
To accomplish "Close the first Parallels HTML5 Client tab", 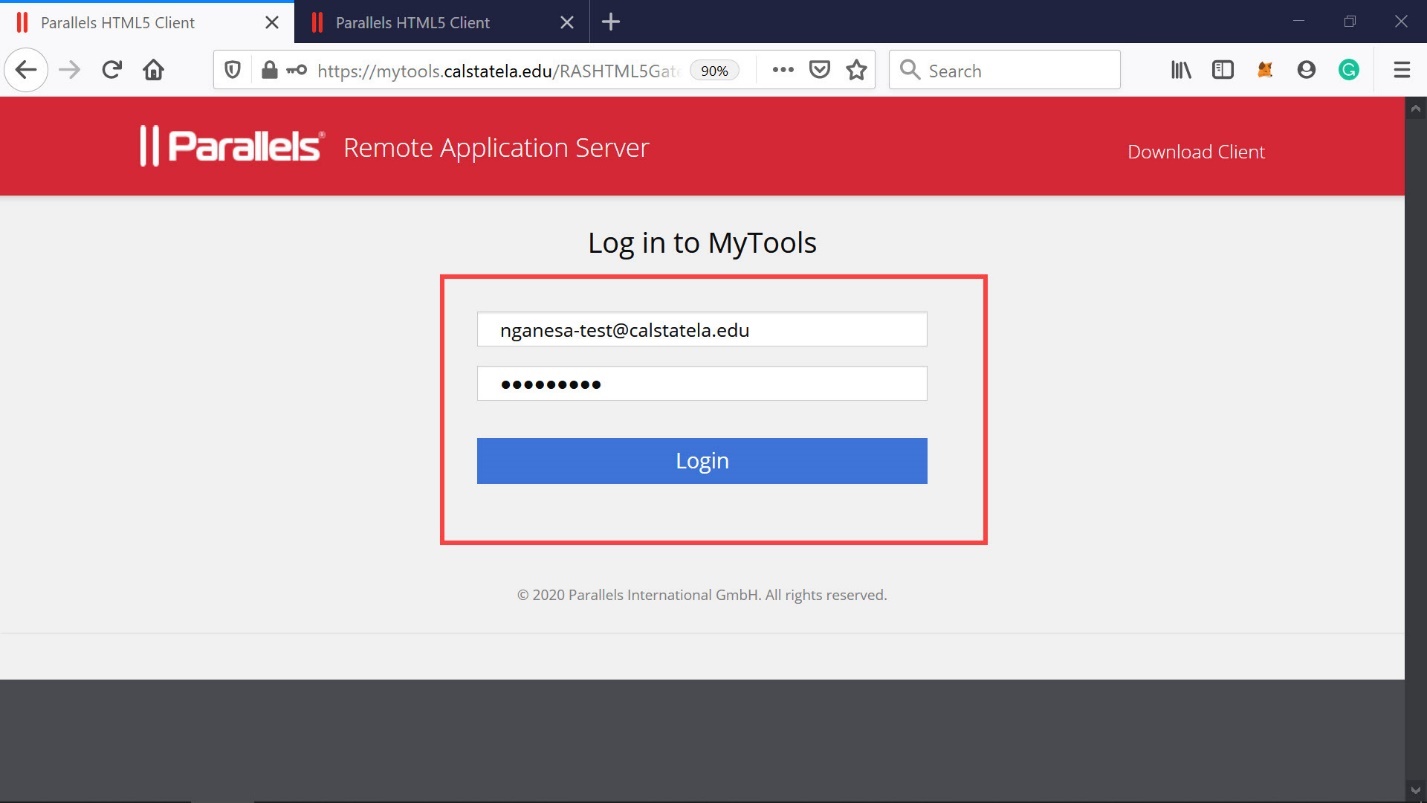I will (271, 22).
